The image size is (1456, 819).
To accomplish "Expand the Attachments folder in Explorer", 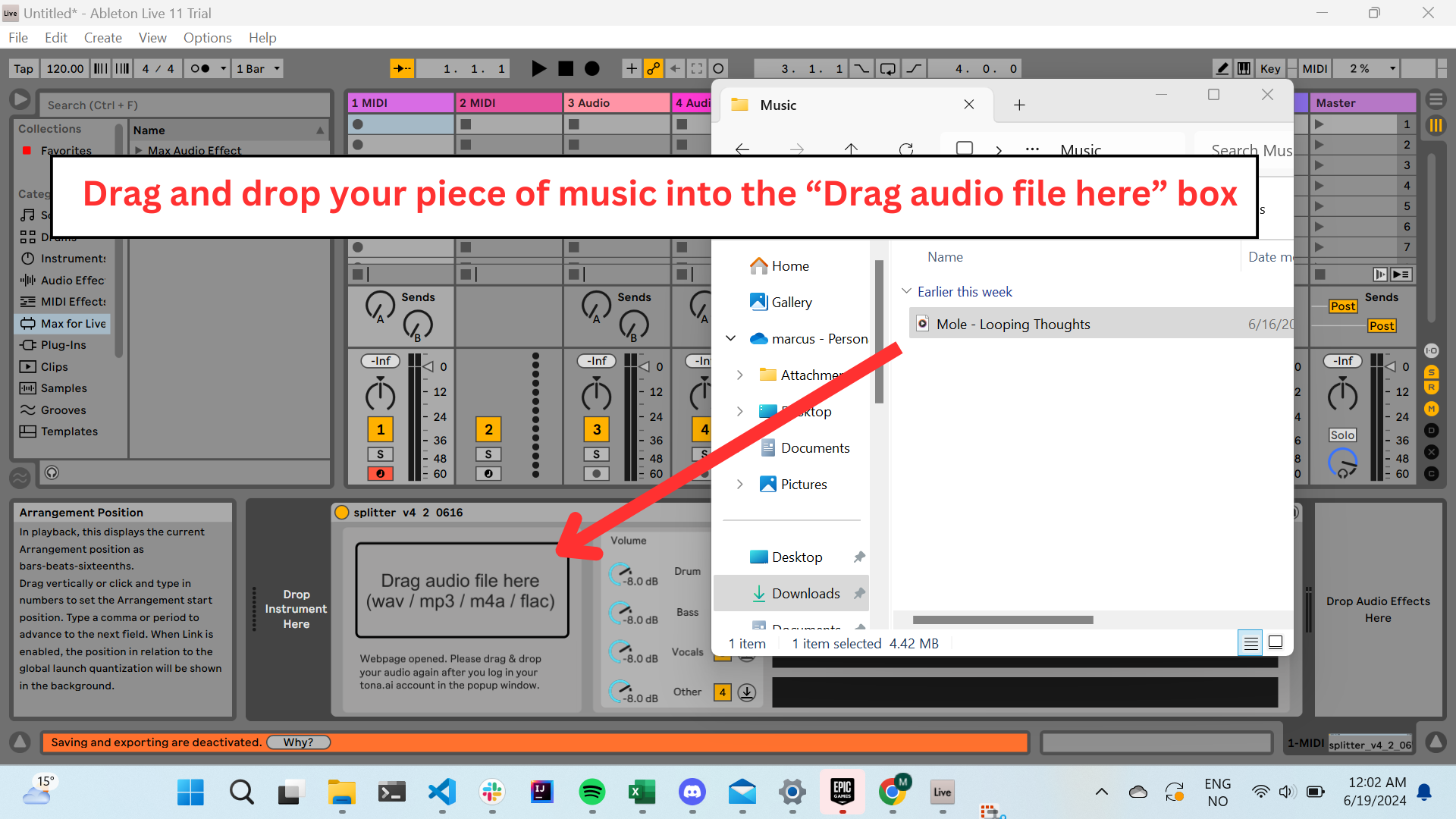I will [739, 375].
